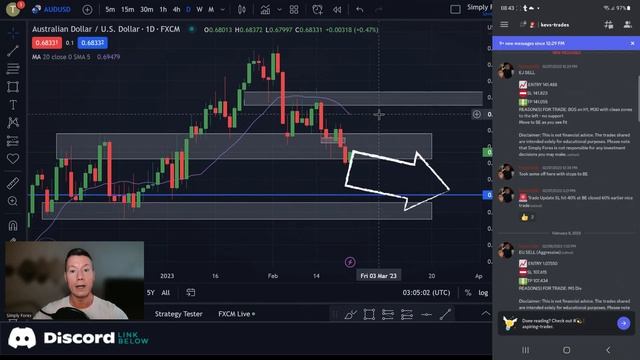Select the weekly W timeframe
The height and width of the screenshot is (360, 640).
tap(199, 9)
